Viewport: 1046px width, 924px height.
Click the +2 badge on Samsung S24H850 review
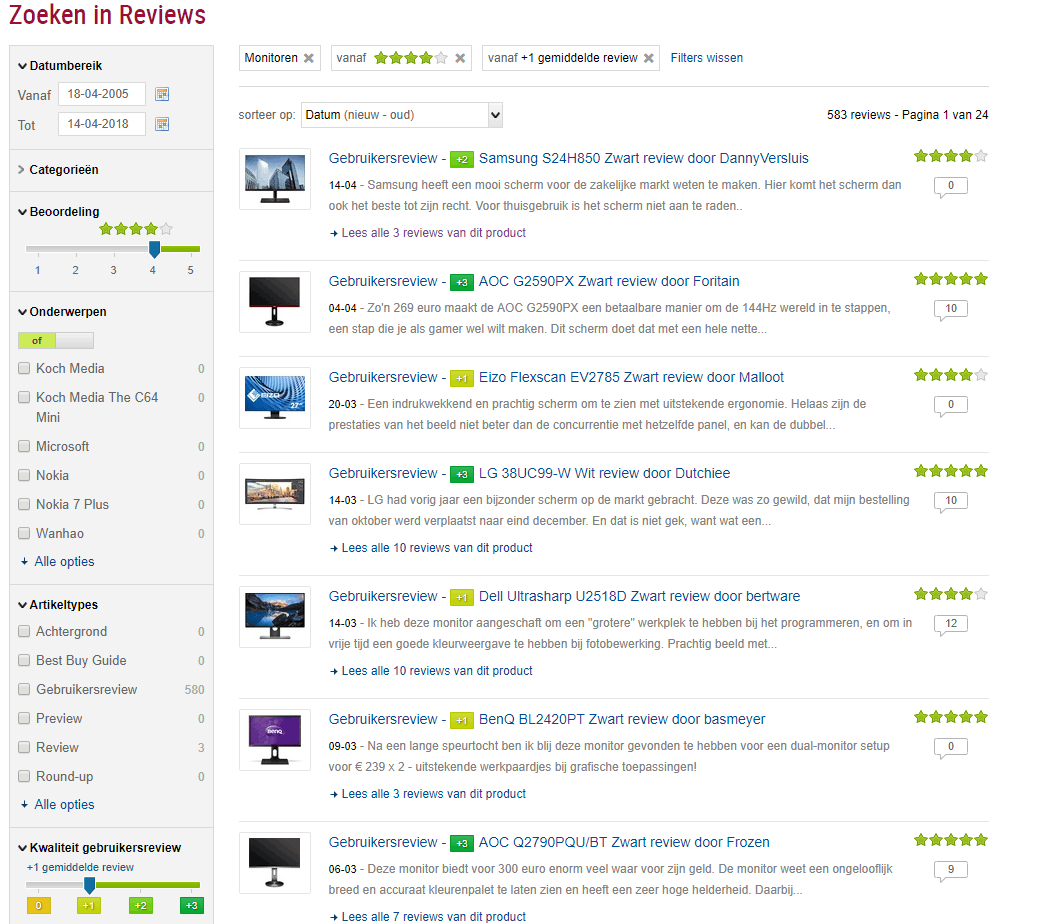click(x=462, y=159)
